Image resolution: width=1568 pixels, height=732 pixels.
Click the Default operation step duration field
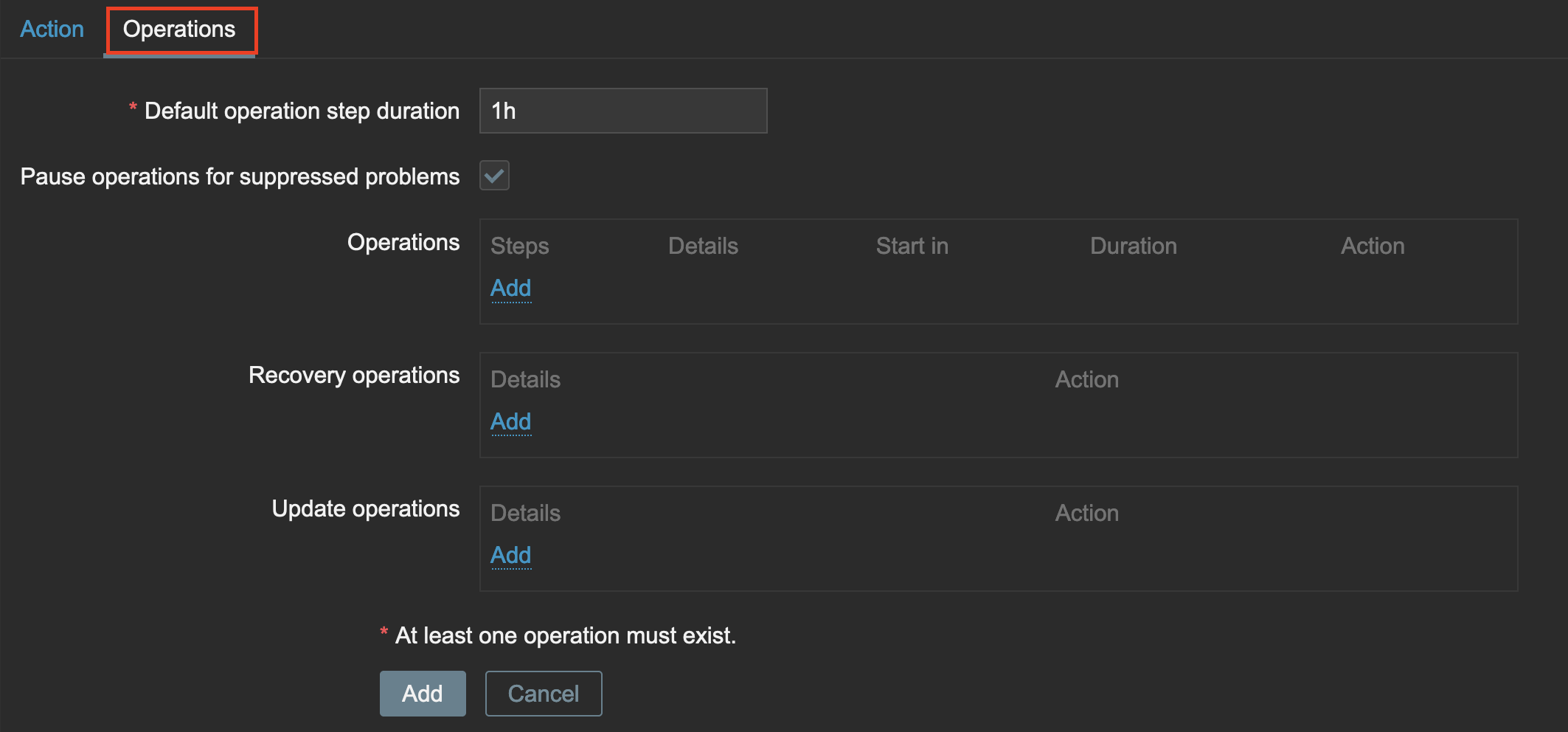[623, 111]
